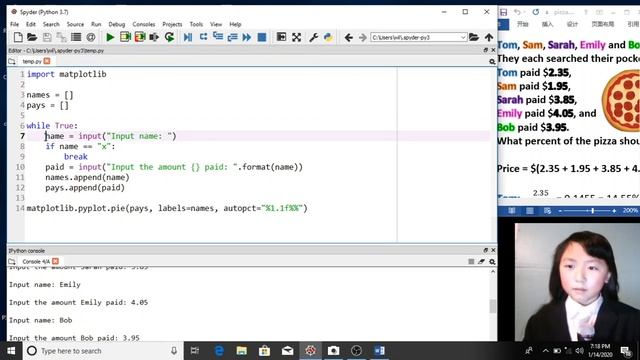Browse editor tabs icon left of temp.py
640x360 pixels.
tap(12, 62)
